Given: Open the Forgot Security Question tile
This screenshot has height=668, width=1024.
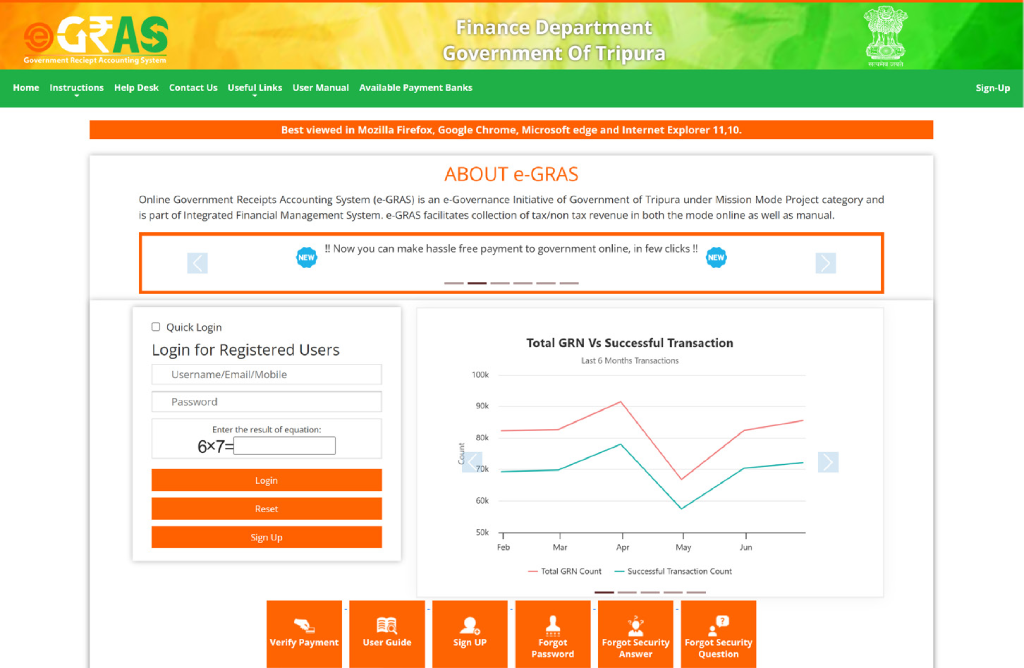Looking at the screenshot, I should tap(718, 634).
